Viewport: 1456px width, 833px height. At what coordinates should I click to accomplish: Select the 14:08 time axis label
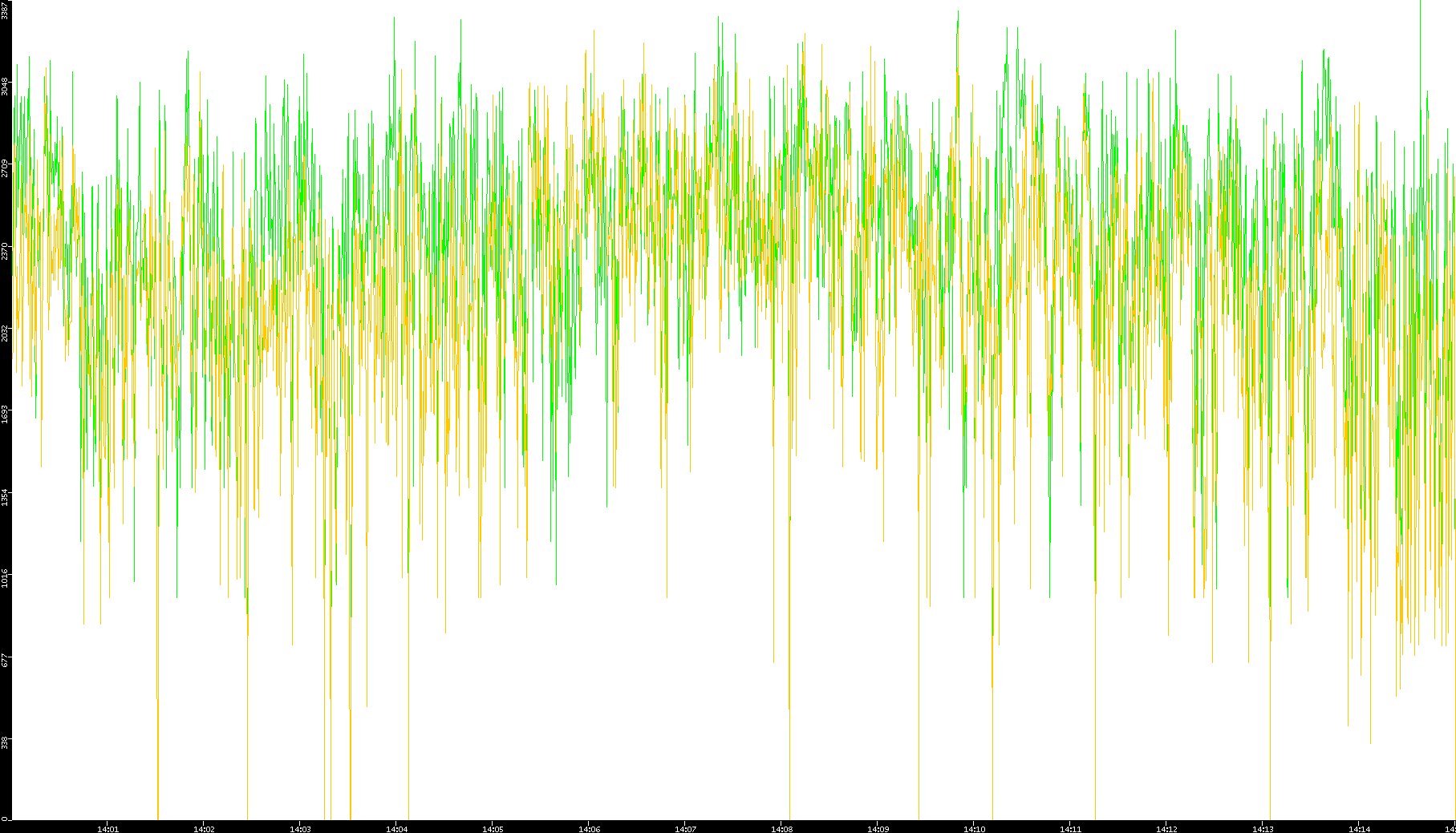click(782, 829)
